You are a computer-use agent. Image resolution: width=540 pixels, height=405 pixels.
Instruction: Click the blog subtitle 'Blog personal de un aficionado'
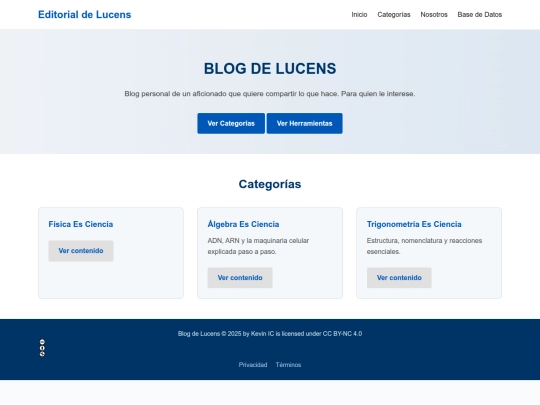(270, 94)
